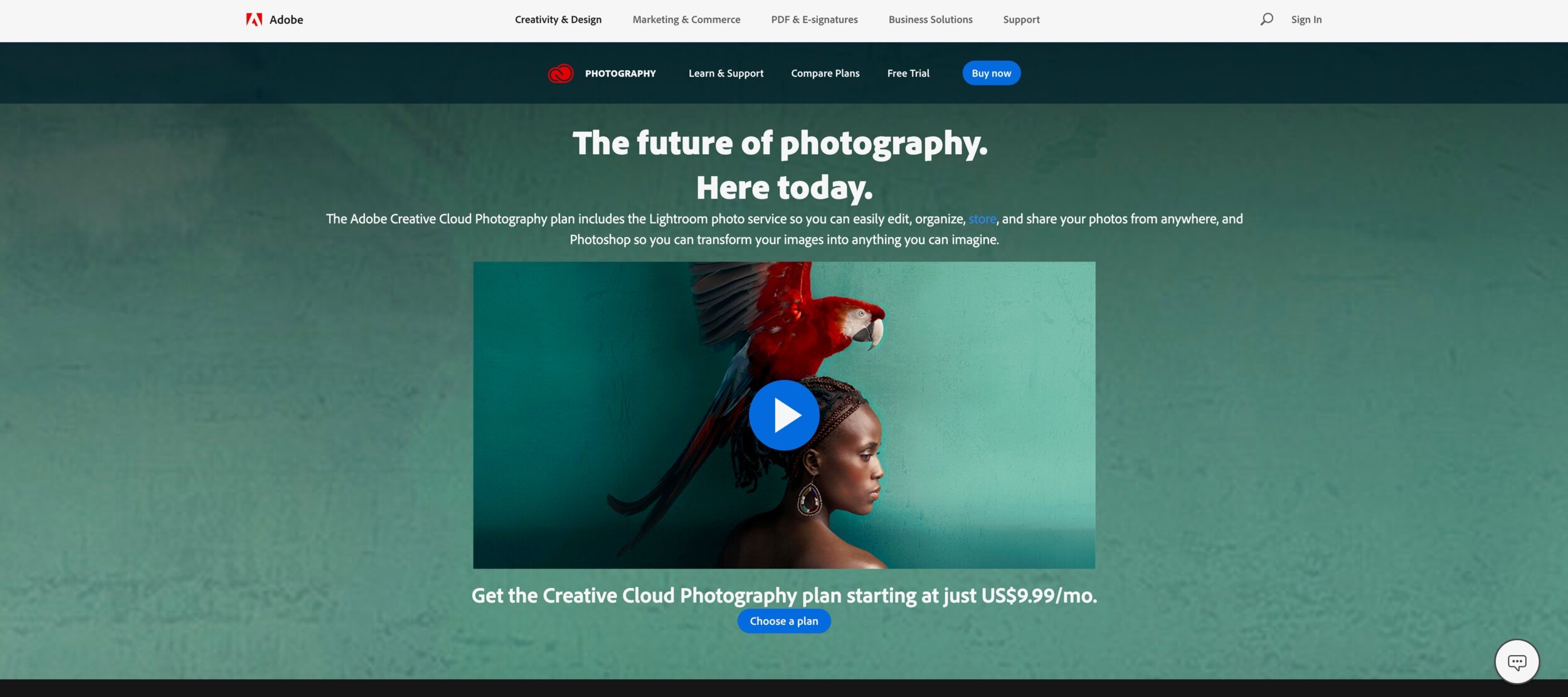Open Creativity & Design menu

pos(558,19)
